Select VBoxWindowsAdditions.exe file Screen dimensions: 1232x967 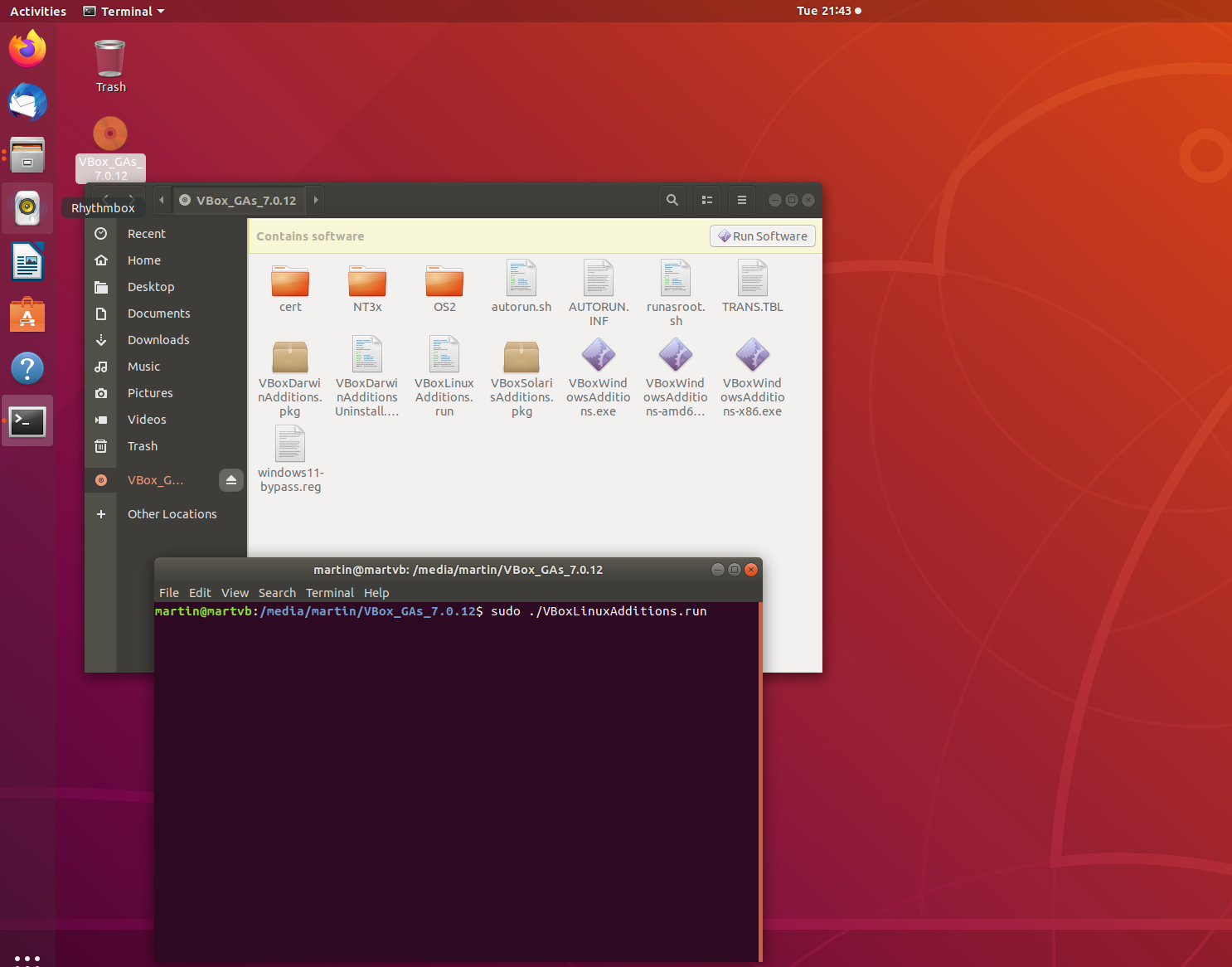(x=599, y=377)
